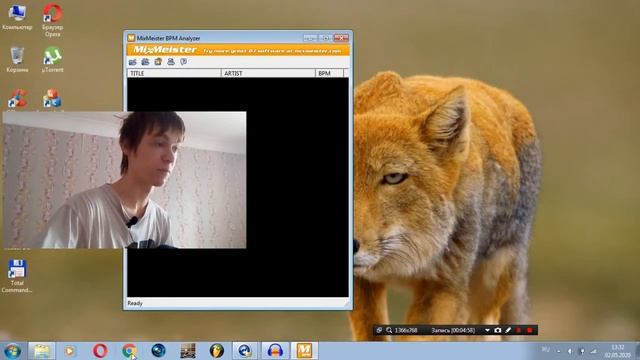Click the clipboard icon in MixMeister toolbar
The height and width of the screenshot is (360, 640).
158,62
